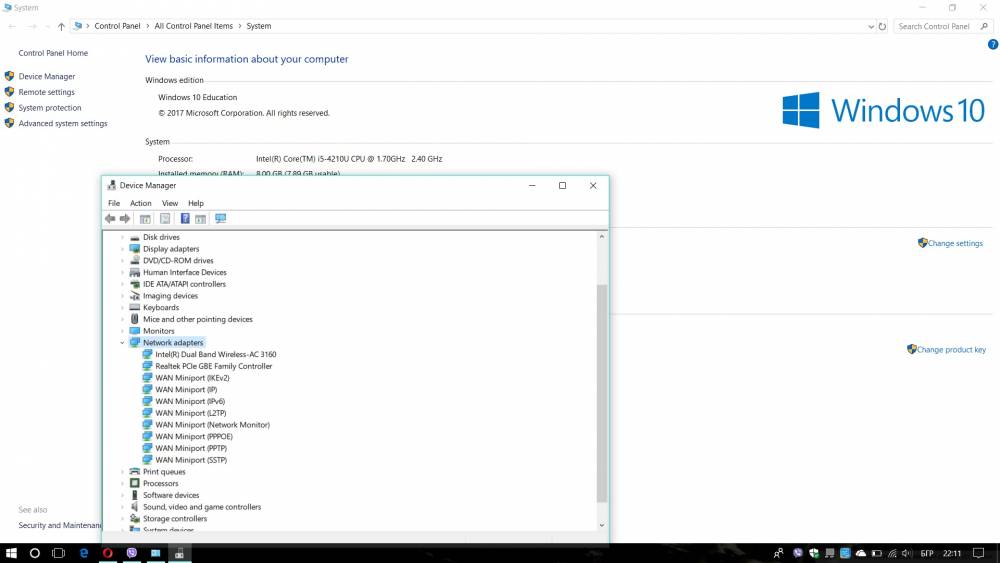
Task: Click icon beside Intel(R) Dual Band Wireless-AC 3160
Action: click(147, 354)
